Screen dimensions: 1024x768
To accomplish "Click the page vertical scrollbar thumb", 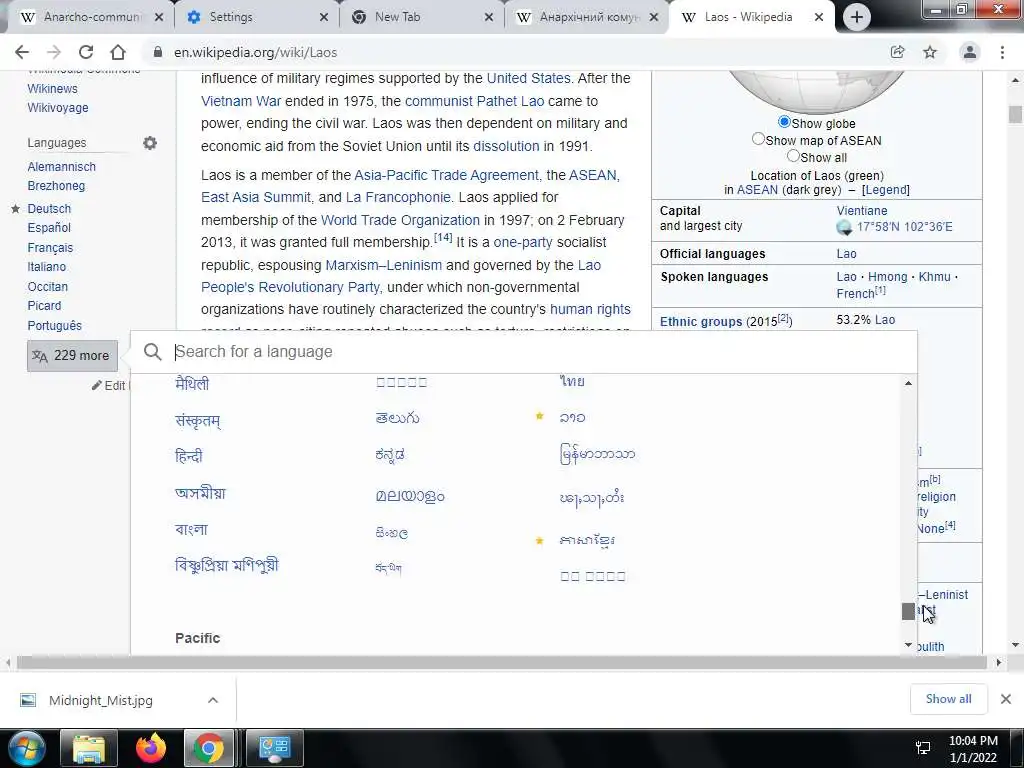I will click(x=1015, y=114).
